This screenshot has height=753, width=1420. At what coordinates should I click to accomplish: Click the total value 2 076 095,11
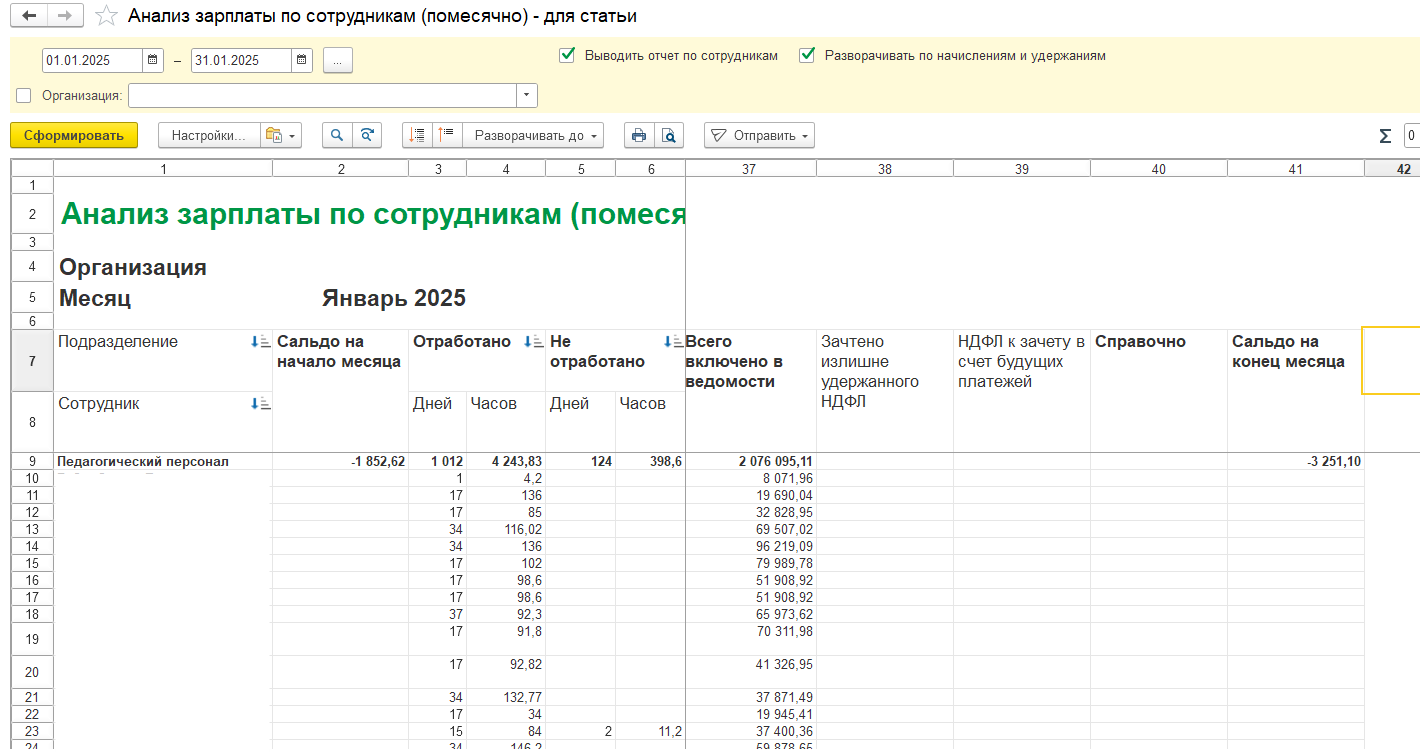(775, 461)
